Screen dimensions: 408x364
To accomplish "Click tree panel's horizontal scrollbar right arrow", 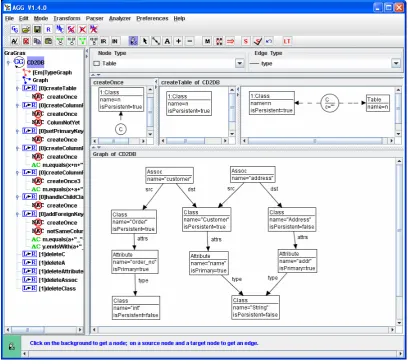I will click(80, 330).
